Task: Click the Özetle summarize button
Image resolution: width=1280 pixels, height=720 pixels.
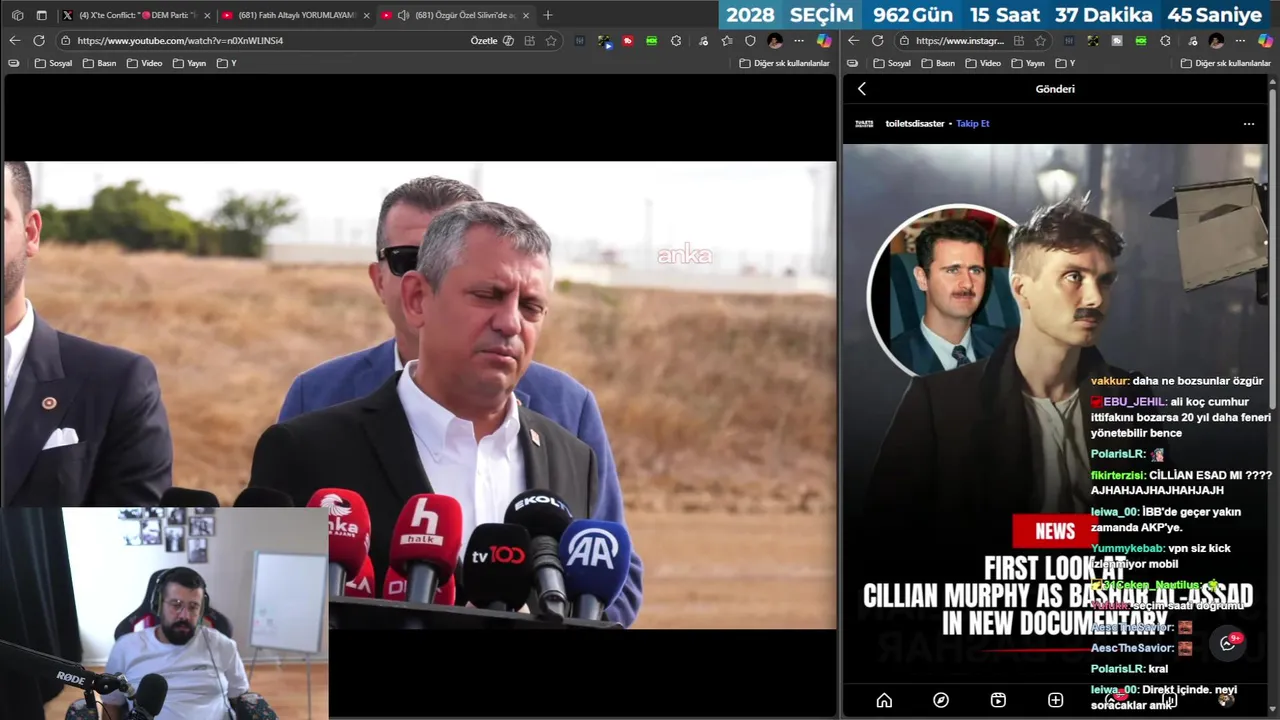Action: [492, 41]
